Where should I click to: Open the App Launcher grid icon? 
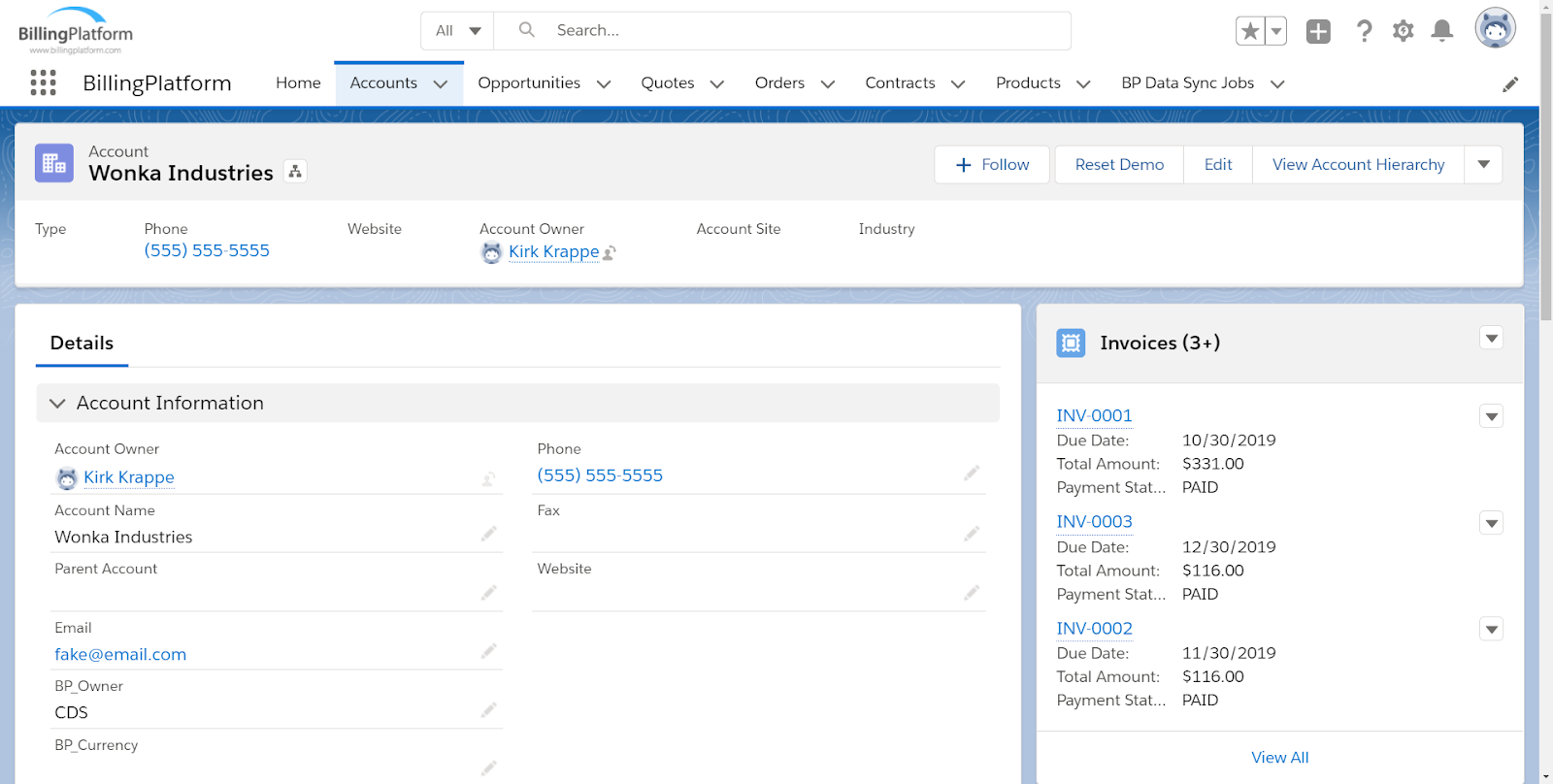(x=43, y=82)
